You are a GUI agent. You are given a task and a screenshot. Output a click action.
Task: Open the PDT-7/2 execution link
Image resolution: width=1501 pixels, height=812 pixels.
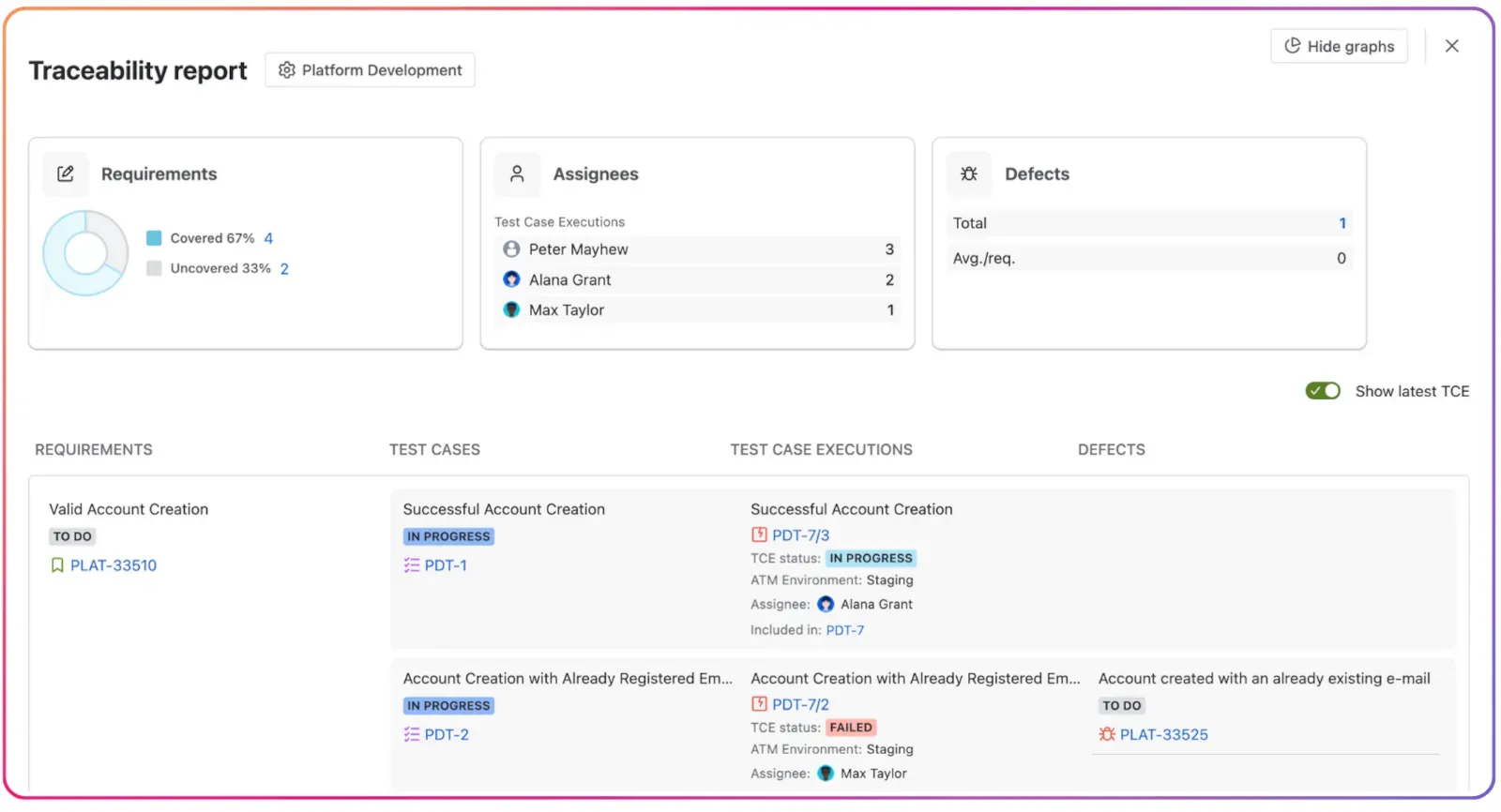point(800,705)
